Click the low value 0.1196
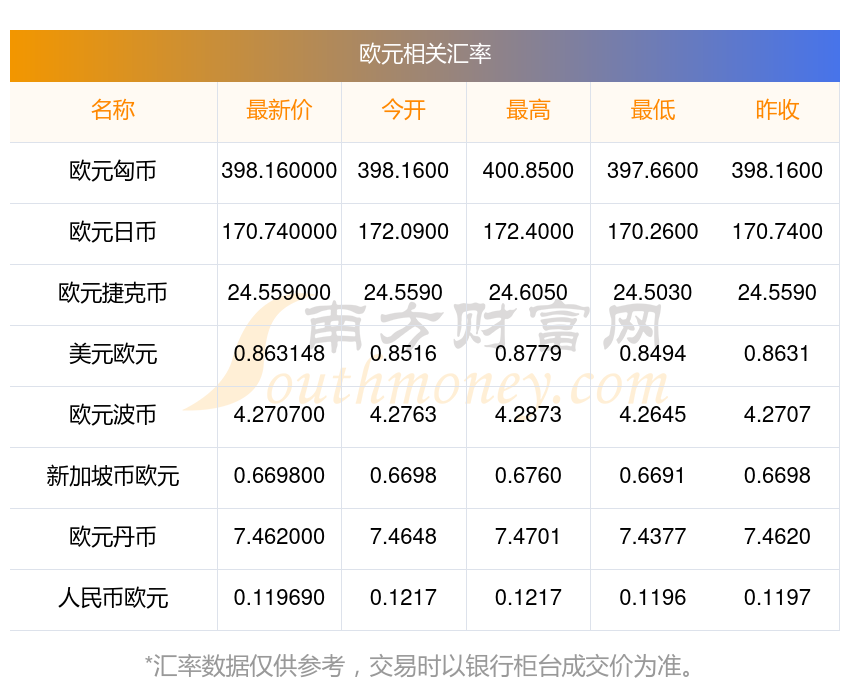 653,598
